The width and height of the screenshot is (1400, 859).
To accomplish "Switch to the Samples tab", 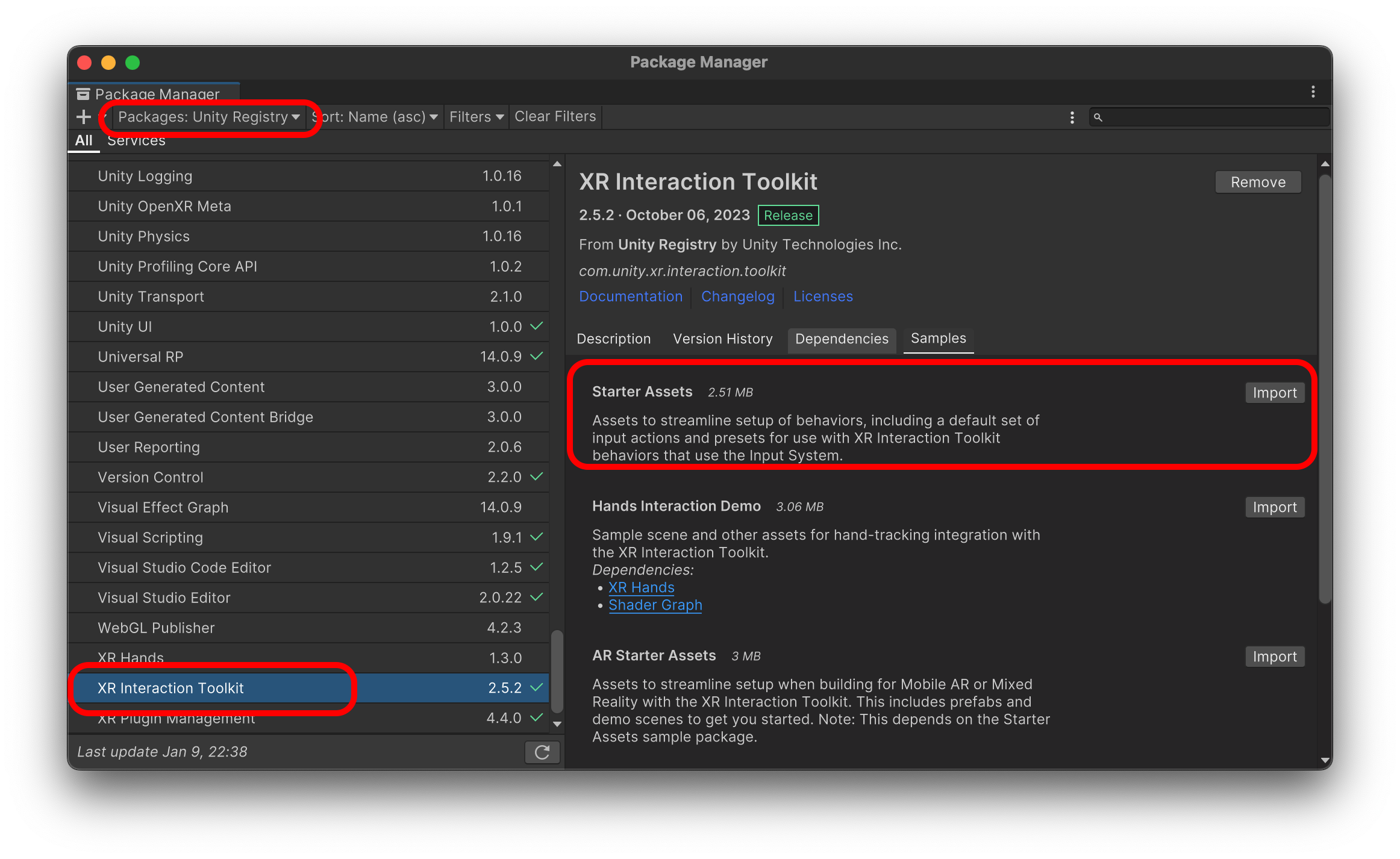I will pyautogui.click(x=938, y=339).
